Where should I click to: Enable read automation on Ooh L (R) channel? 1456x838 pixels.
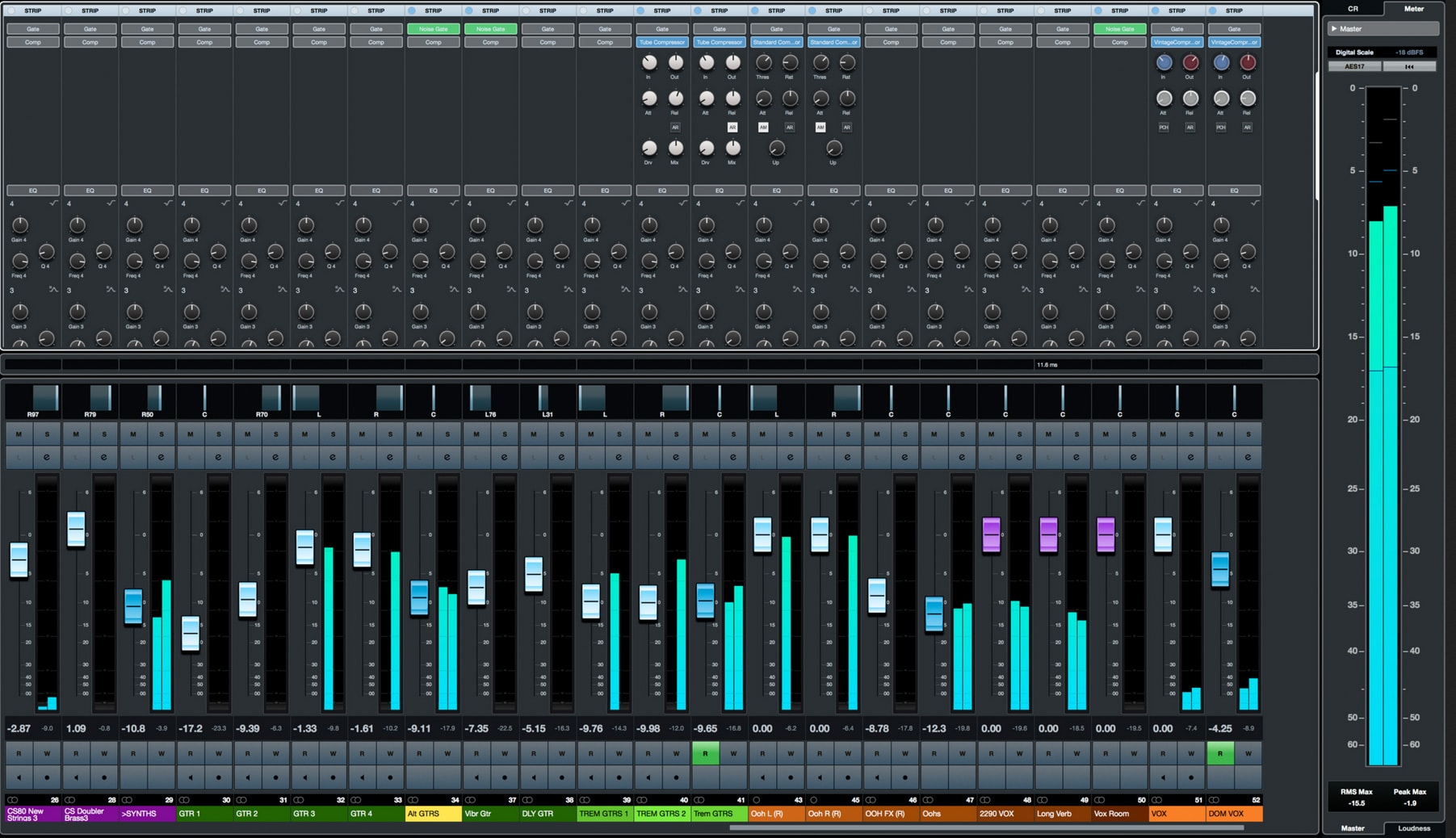[x=762, y=753]
